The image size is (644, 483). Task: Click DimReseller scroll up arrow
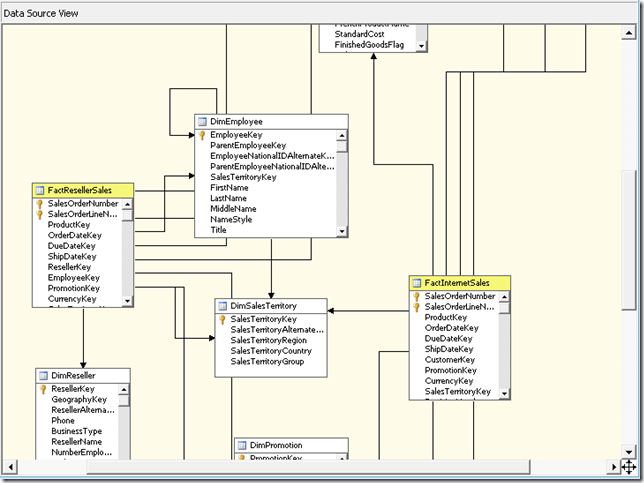(x=124, y=389)
